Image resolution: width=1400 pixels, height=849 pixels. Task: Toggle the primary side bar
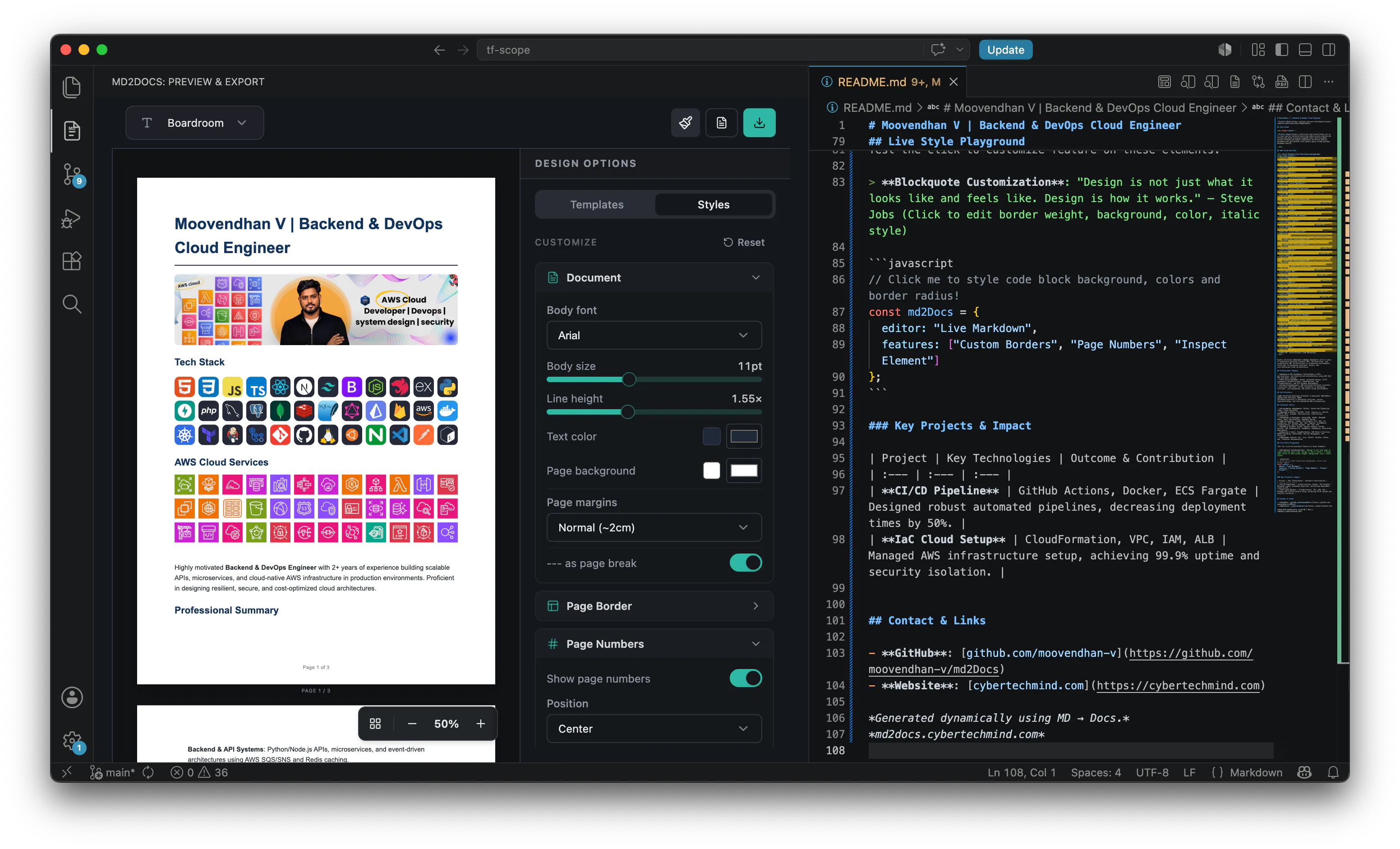click(1282, 50)
